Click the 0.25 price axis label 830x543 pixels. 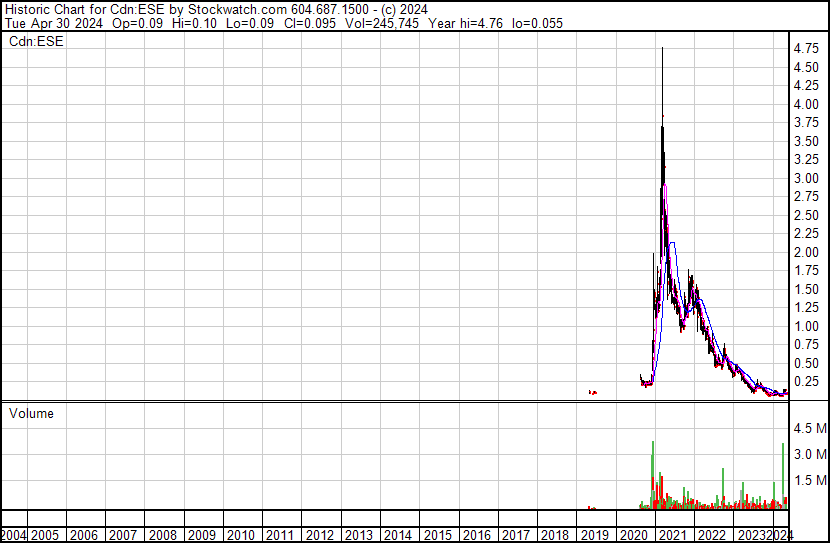pyautogui.click(x=807, y=381)
